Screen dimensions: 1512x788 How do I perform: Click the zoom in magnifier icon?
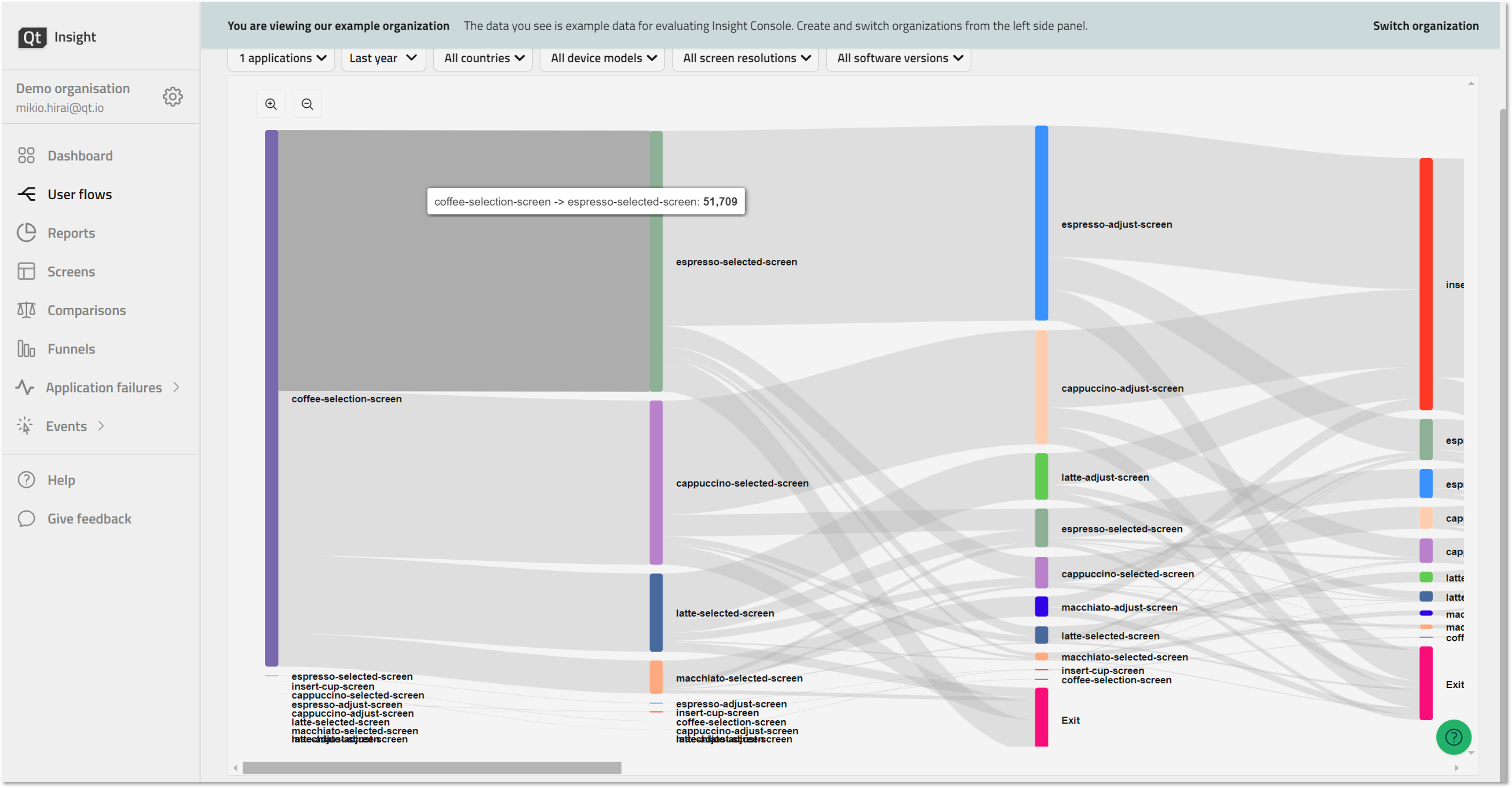click(270, 104)
